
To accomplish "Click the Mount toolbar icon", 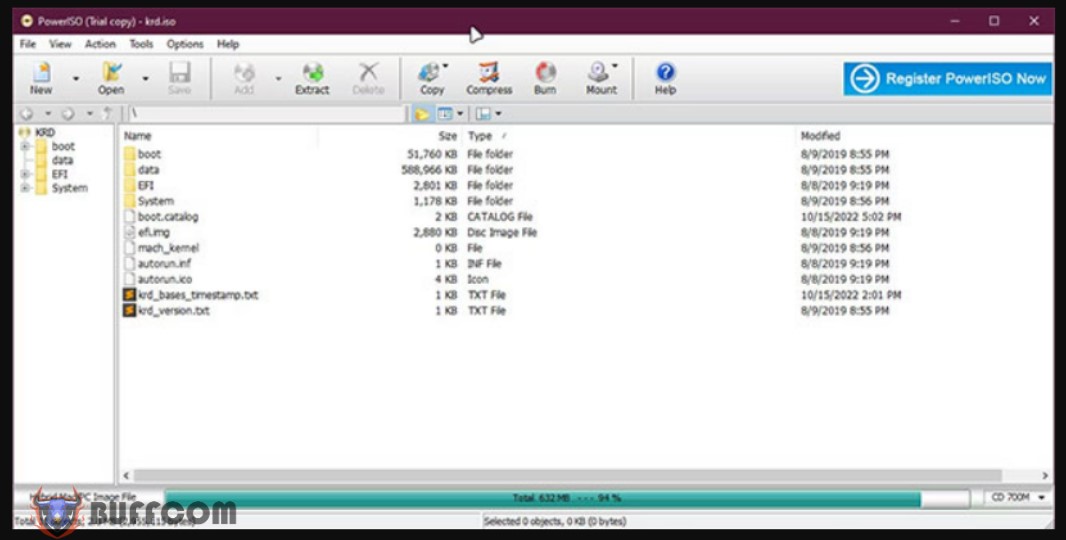I will [x=602, y=78].
